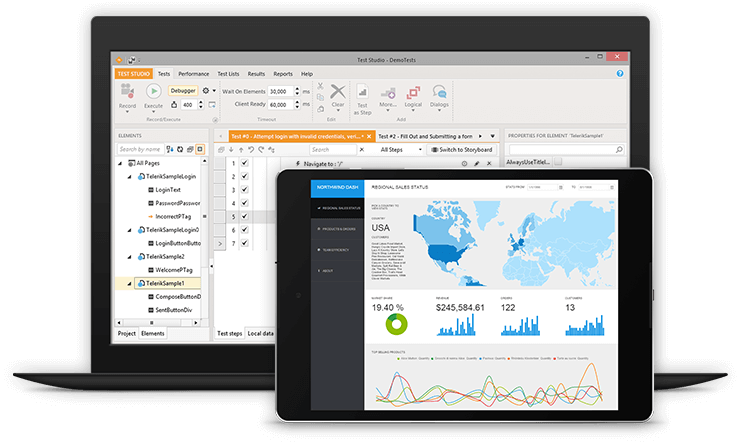This screenshot has width=741, height=442.
Task: Toggle the checkbox for step 1
Action: pyautogui.click(x=244, y=163)
